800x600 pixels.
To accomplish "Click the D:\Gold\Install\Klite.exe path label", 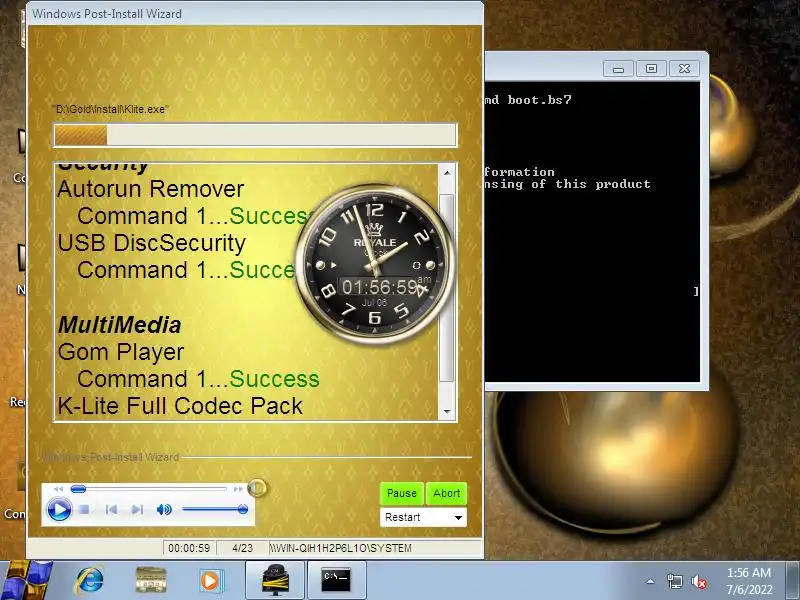I will [x=110, y=109].
